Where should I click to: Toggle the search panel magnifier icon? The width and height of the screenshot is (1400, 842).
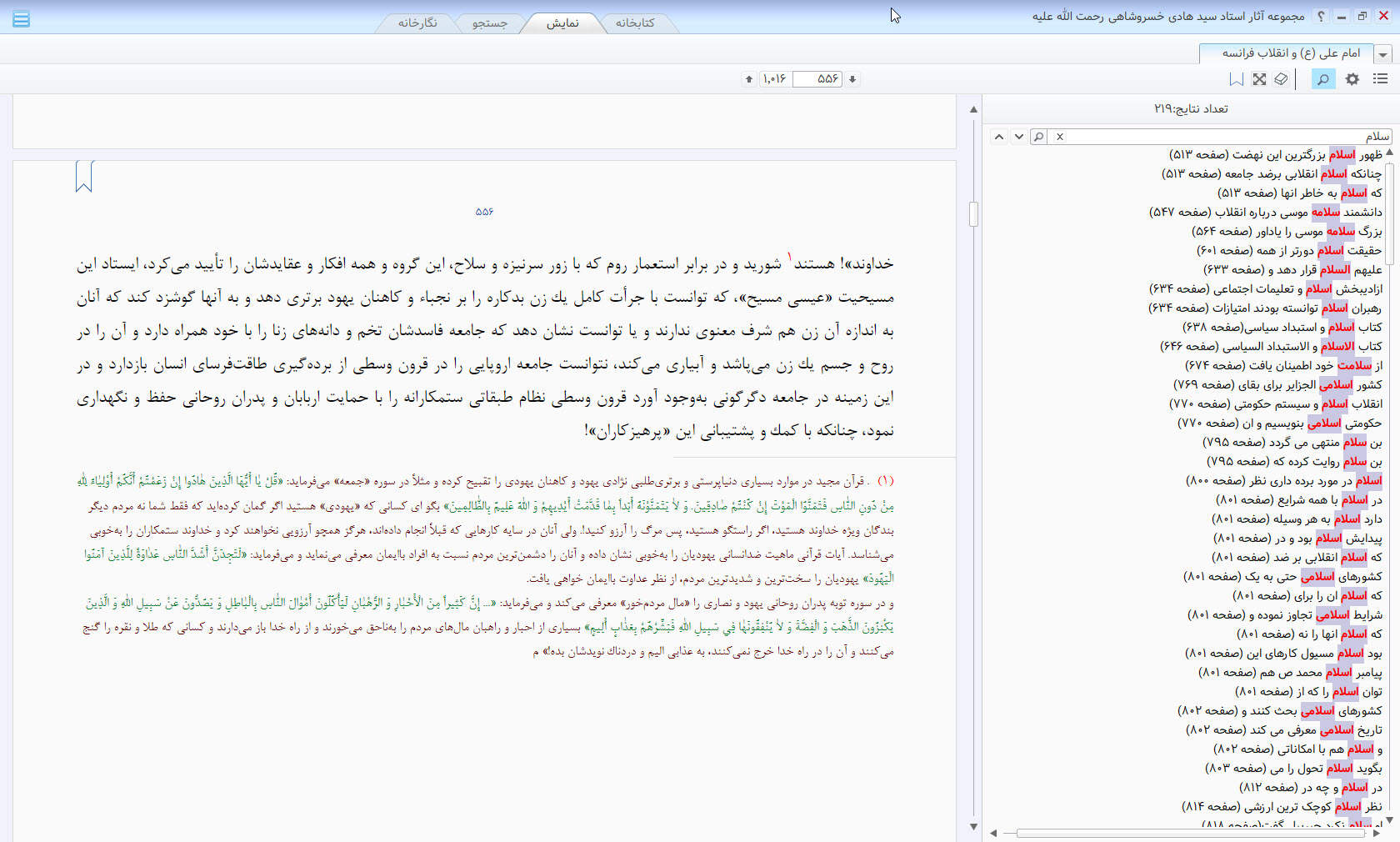pyautogui.click(x=1322, y=79)
